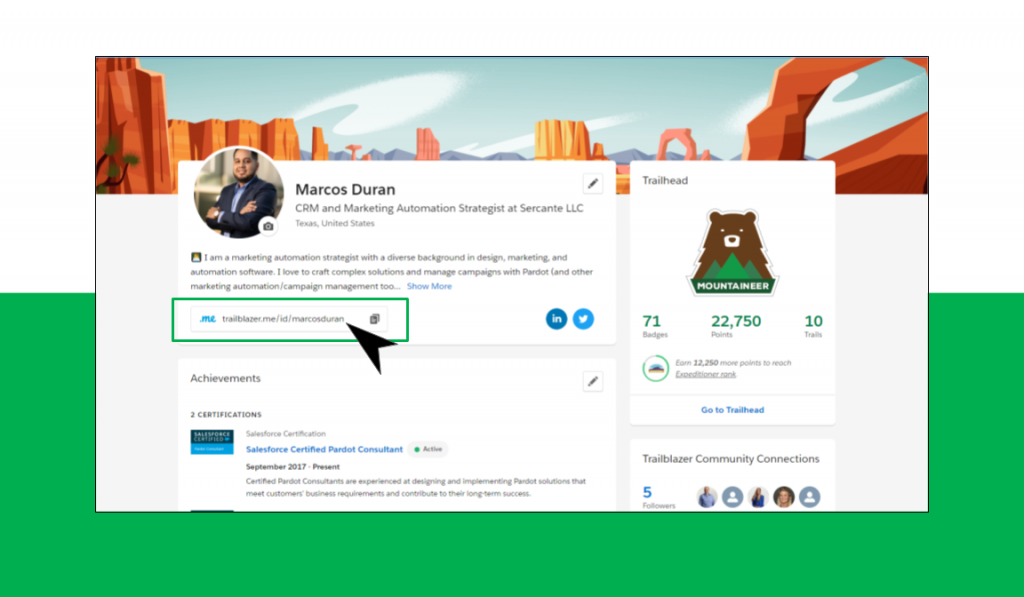The image size is (1024, 597).
Task: Follow the Expeditioner rank link
Action: tap(705, 374)
